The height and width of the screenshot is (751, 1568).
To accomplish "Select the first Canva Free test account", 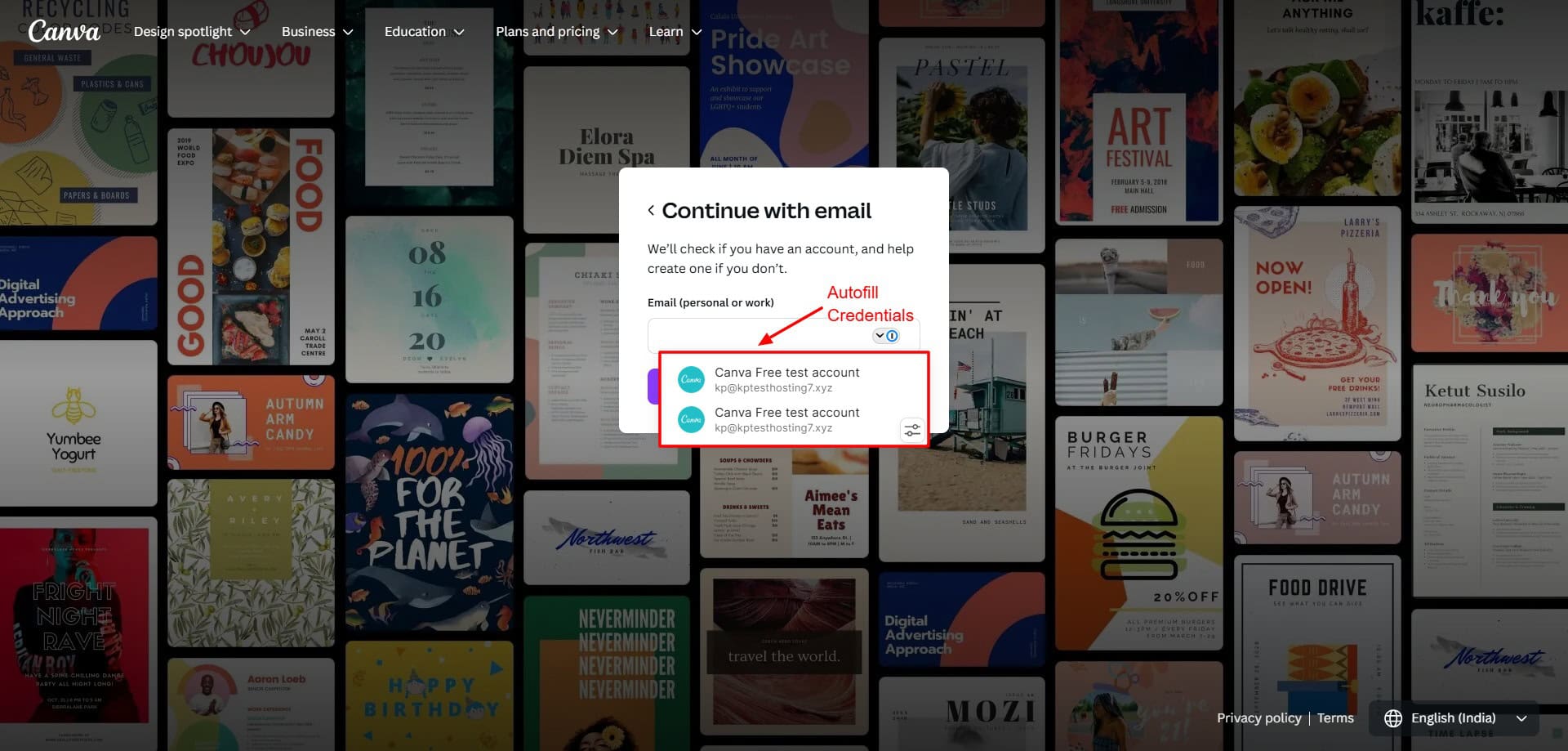I will point(786,379).
